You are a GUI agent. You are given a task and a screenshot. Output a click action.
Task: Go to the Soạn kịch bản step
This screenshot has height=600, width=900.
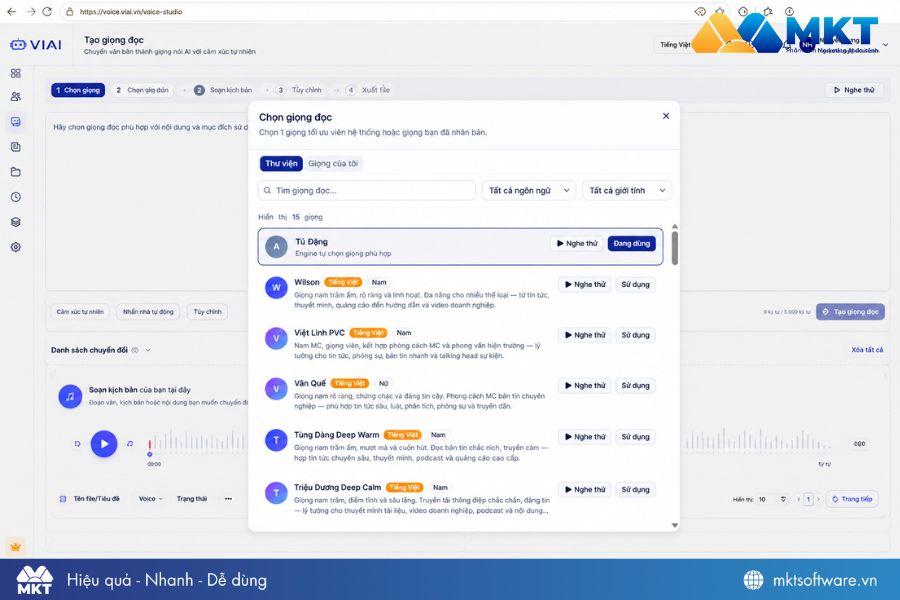tap(223, 90)
